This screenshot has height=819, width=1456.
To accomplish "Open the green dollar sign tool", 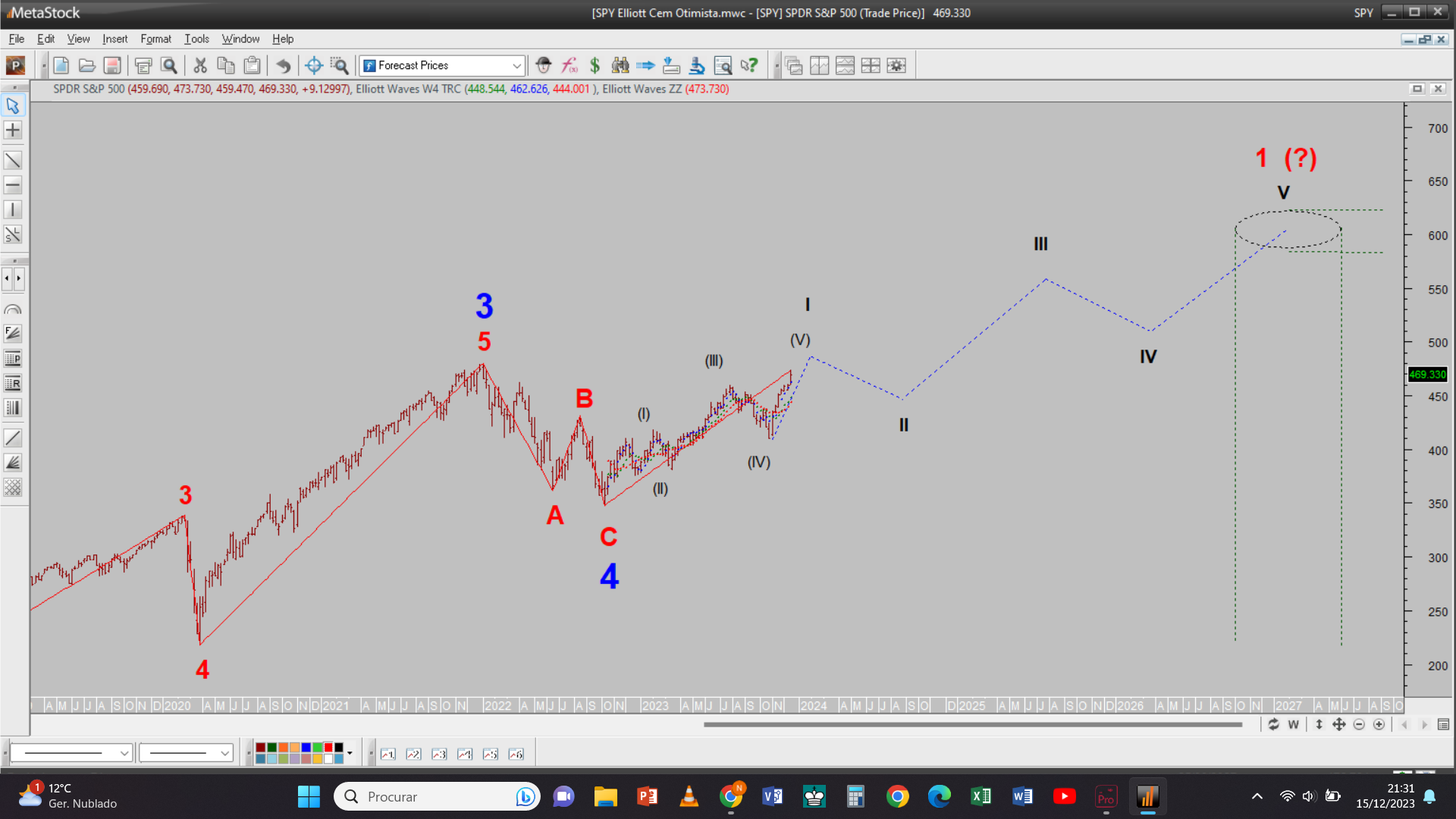I will point(595,66).
